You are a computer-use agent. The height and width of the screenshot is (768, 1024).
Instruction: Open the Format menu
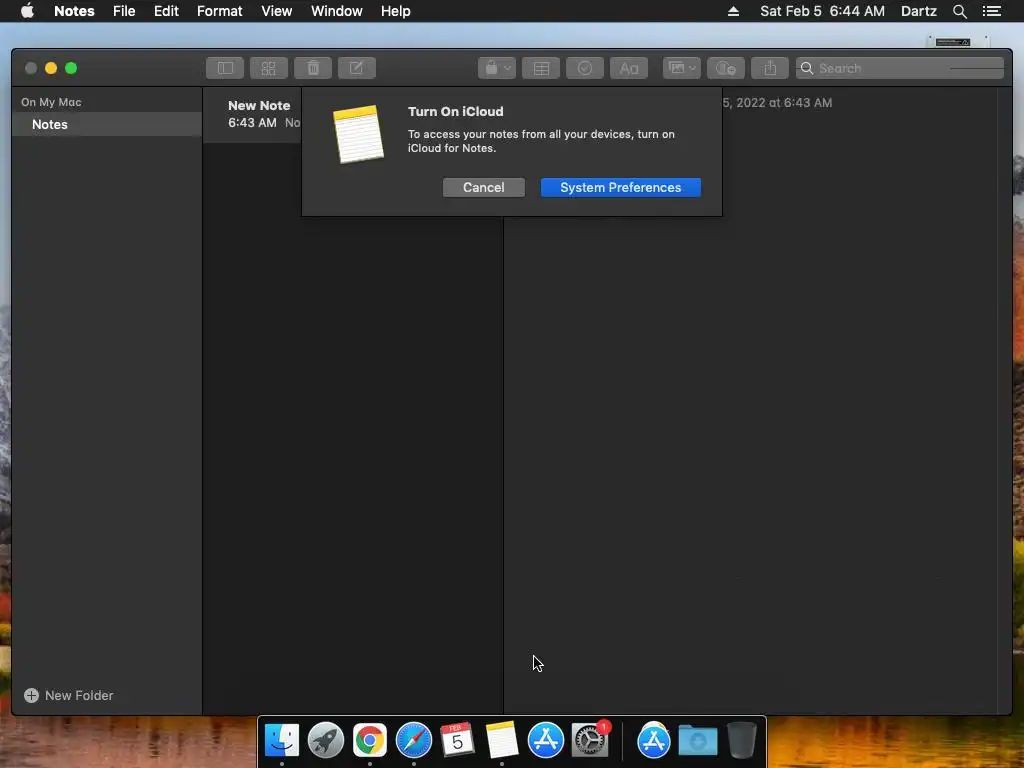pyautogui.click(x=219, y=11)
